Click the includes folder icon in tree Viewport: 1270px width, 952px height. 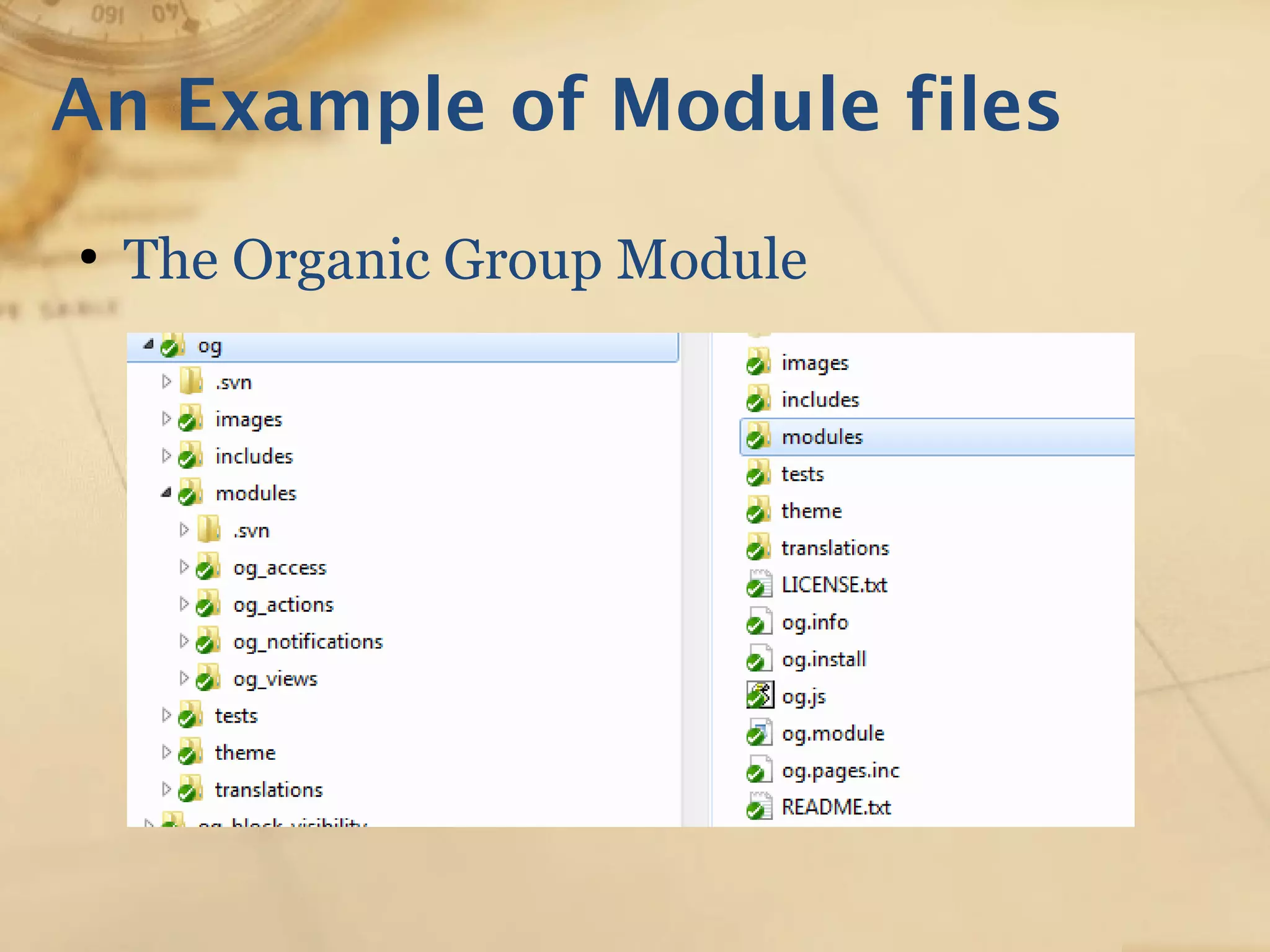click(x=190, y=456)
